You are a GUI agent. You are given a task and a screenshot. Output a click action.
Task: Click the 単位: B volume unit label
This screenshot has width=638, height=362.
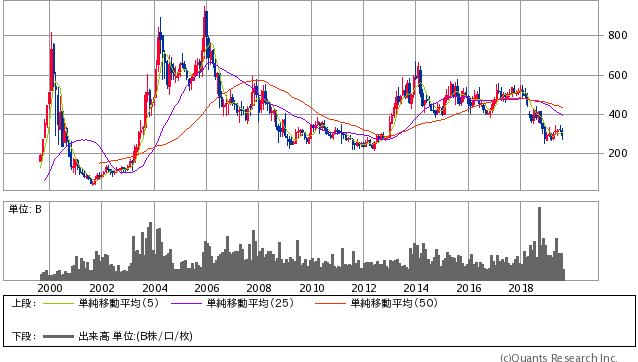pos(25,209)
